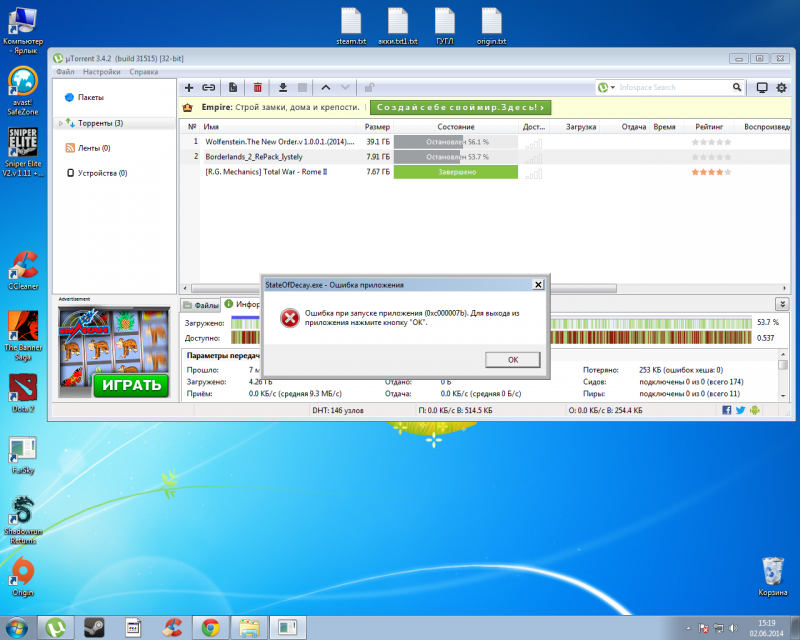Select the Origin desktop shortcut
Image resolution: width=800 pixels, height=640 pixels.
(x=23, y=577)
